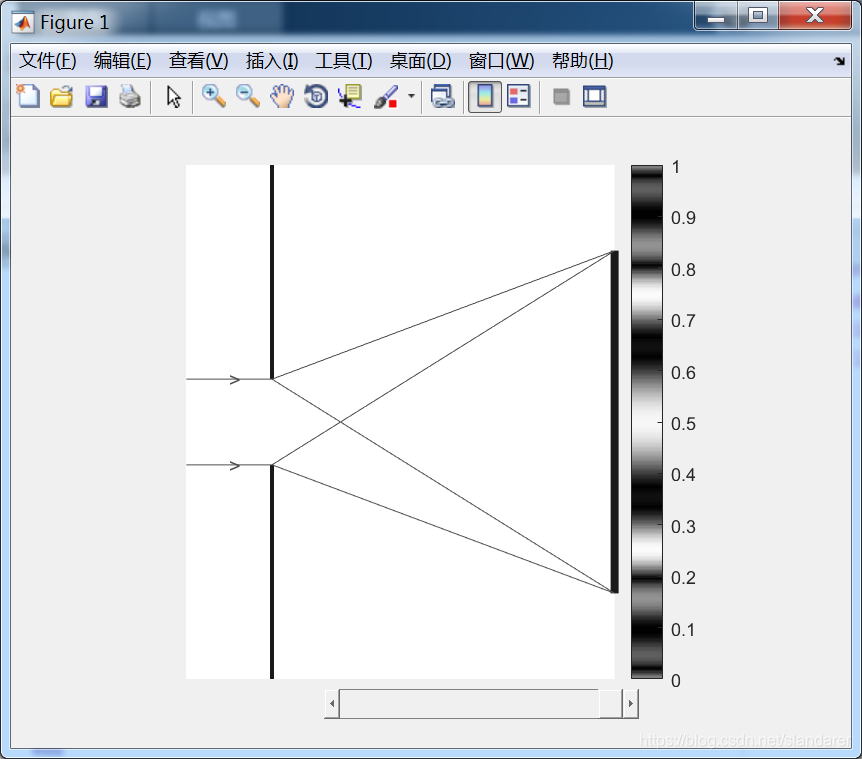Click the dock figure arrow at menu bar right
This screenshot has height=759, width=862.
tap(839, 61)
